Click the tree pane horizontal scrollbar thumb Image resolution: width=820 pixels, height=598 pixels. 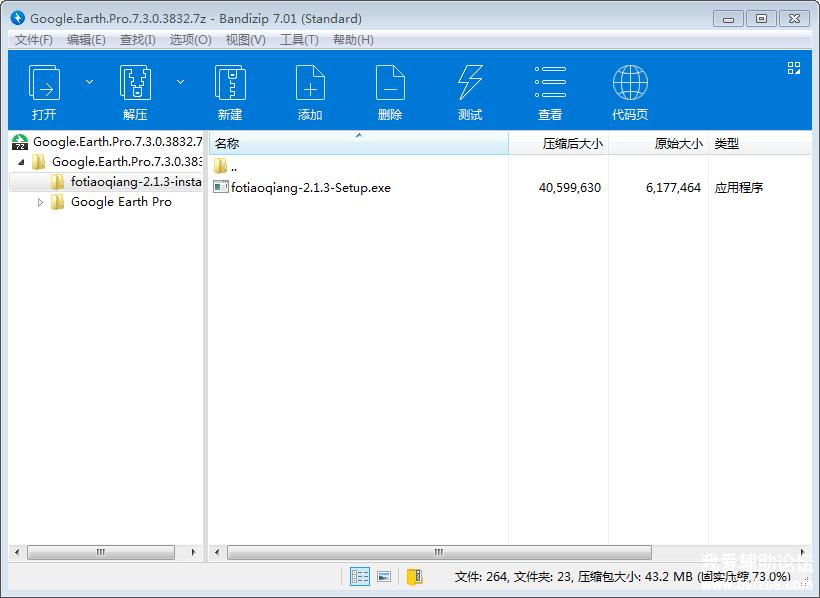point(101,552)
